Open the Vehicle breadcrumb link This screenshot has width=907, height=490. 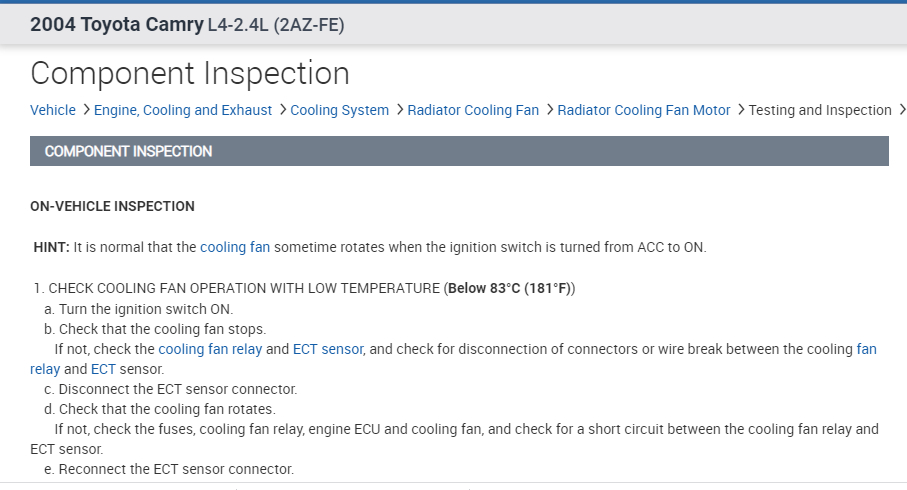coord(53,110)
